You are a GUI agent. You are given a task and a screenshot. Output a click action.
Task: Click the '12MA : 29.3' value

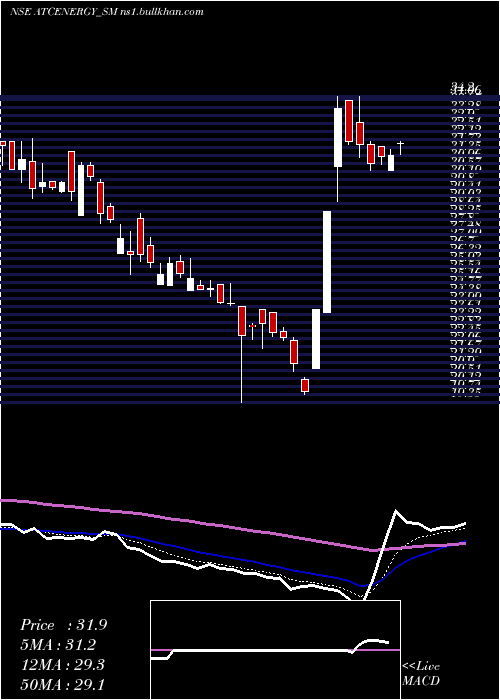click(63, 665)
